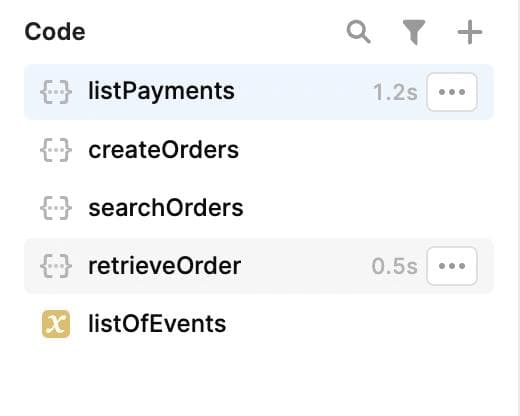Click the curly-brace icon beside retrieveOrder
Viewport: 520px width, 416px height.
pyautogui.click(x=56, y=266)
